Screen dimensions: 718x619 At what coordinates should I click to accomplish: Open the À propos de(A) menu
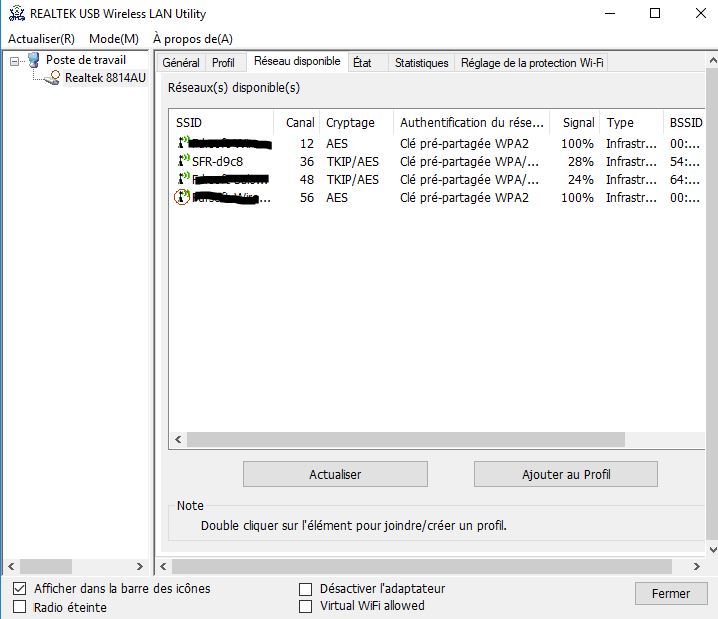point(193,39)
